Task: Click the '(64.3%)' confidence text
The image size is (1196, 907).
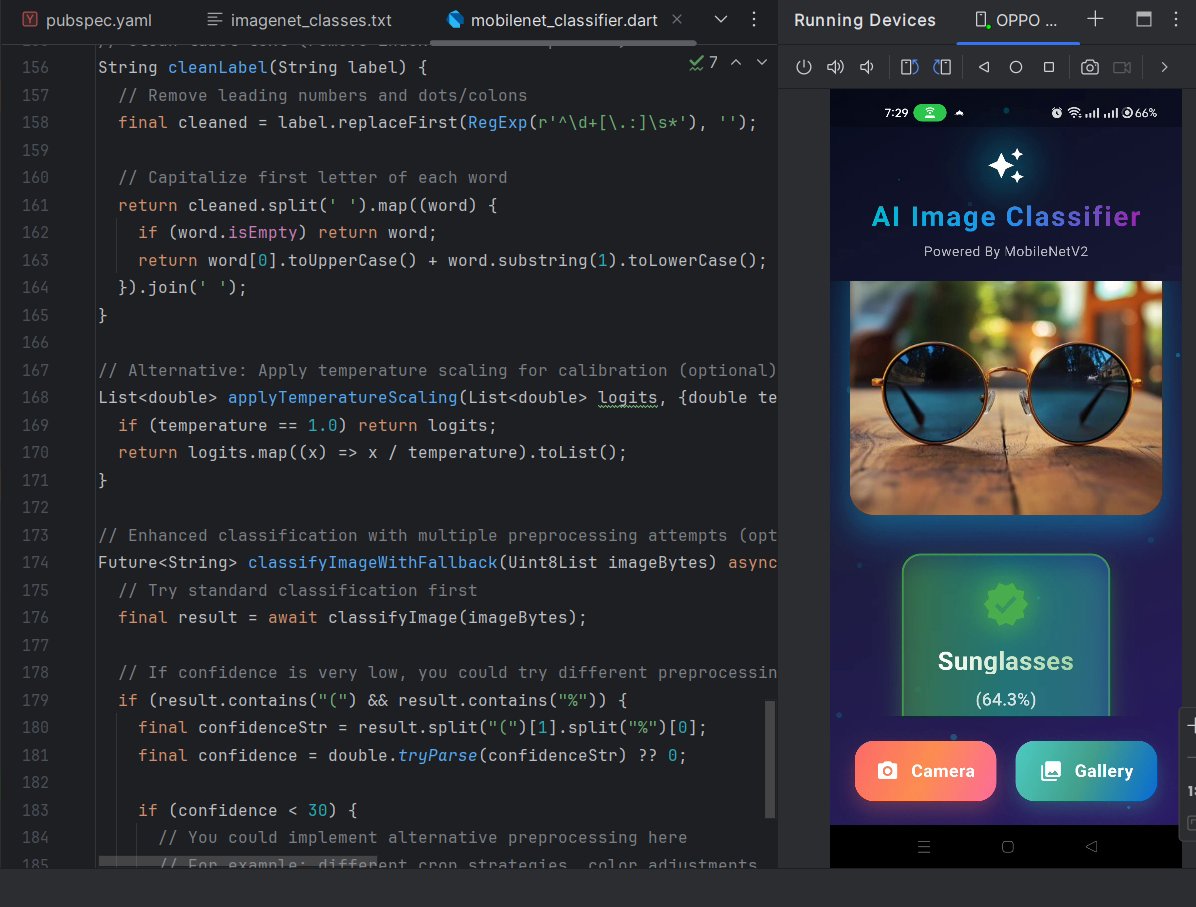Action: click(1005, 700)
